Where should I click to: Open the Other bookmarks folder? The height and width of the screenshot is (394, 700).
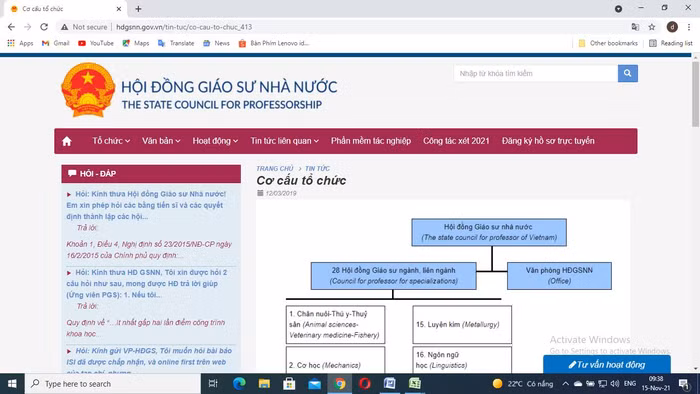[x=608, y=43]
